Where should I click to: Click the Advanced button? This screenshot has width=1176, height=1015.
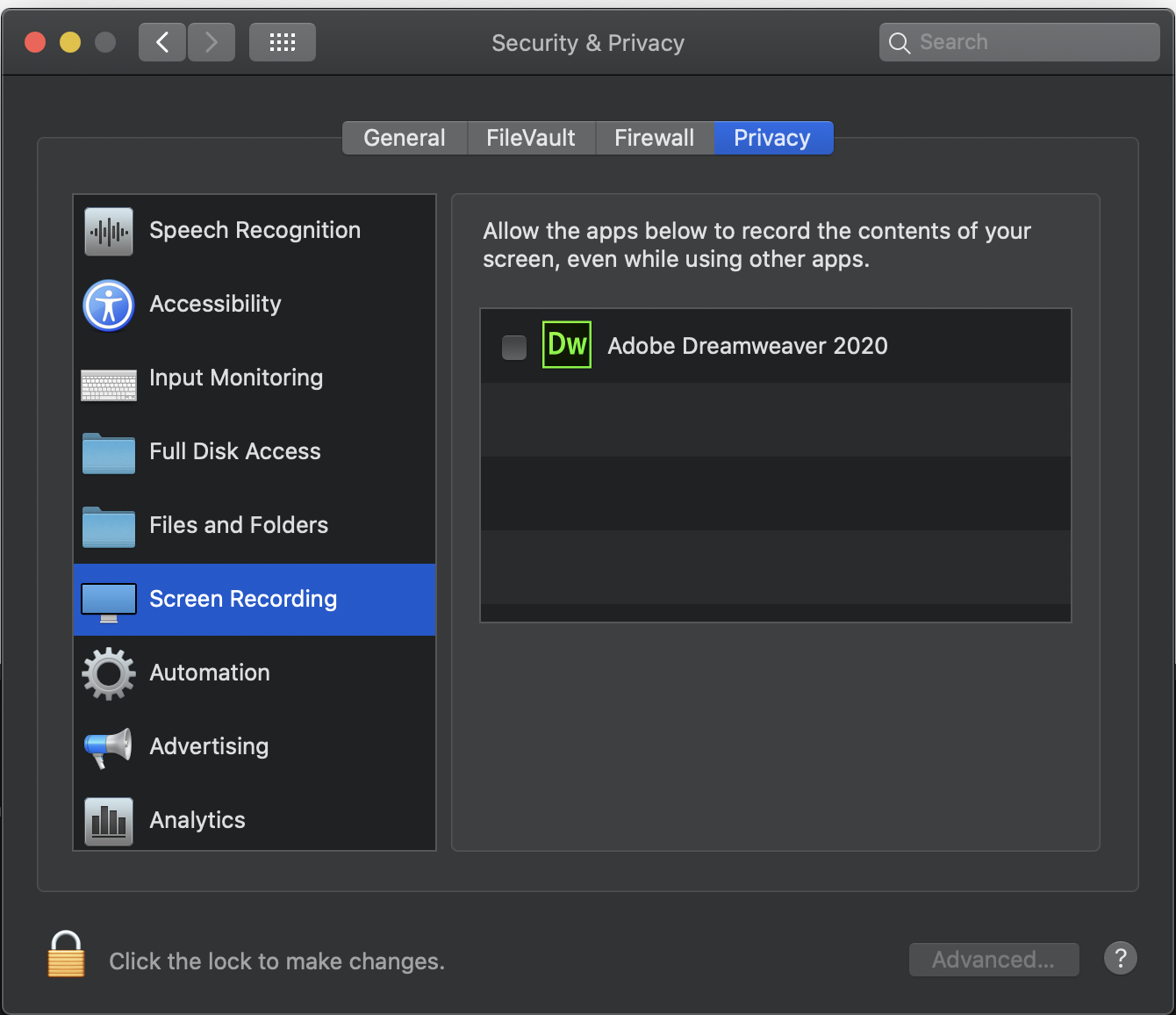click(993, 959)
